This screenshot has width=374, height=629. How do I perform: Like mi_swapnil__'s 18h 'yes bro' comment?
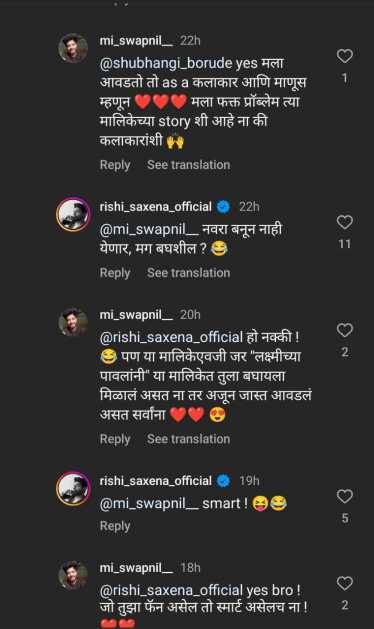pos(344,583)
